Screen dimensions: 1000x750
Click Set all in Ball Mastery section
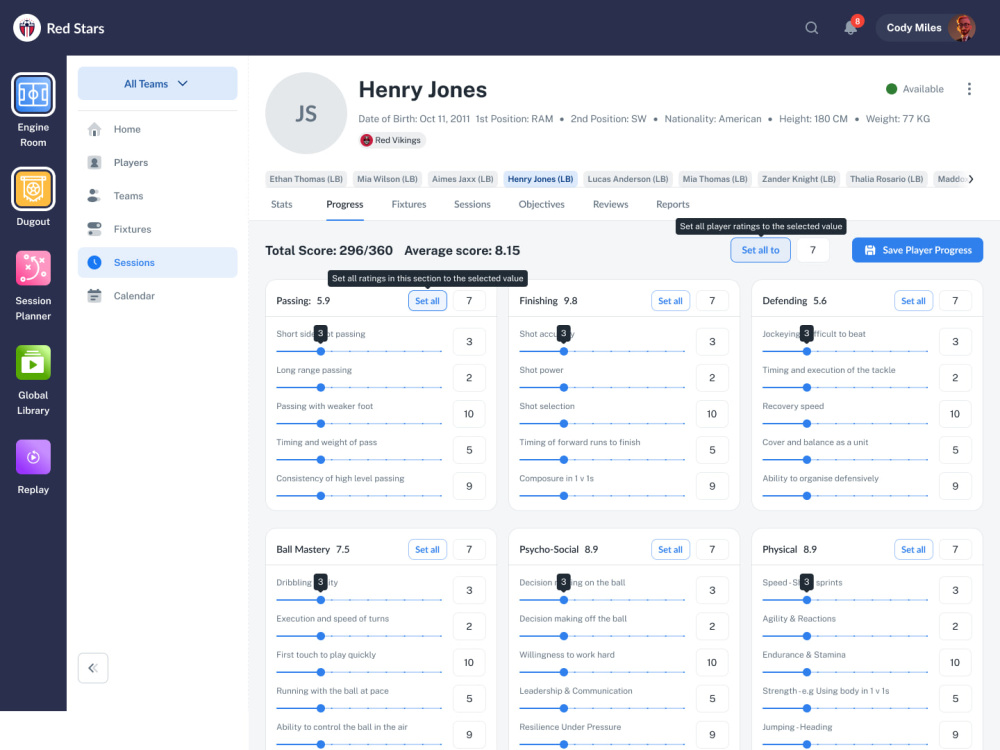(427, 550)
